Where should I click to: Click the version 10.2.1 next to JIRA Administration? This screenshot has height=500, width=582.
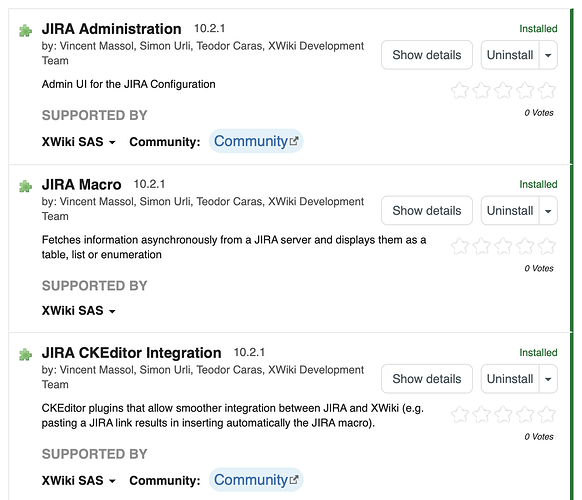(210, 29)
